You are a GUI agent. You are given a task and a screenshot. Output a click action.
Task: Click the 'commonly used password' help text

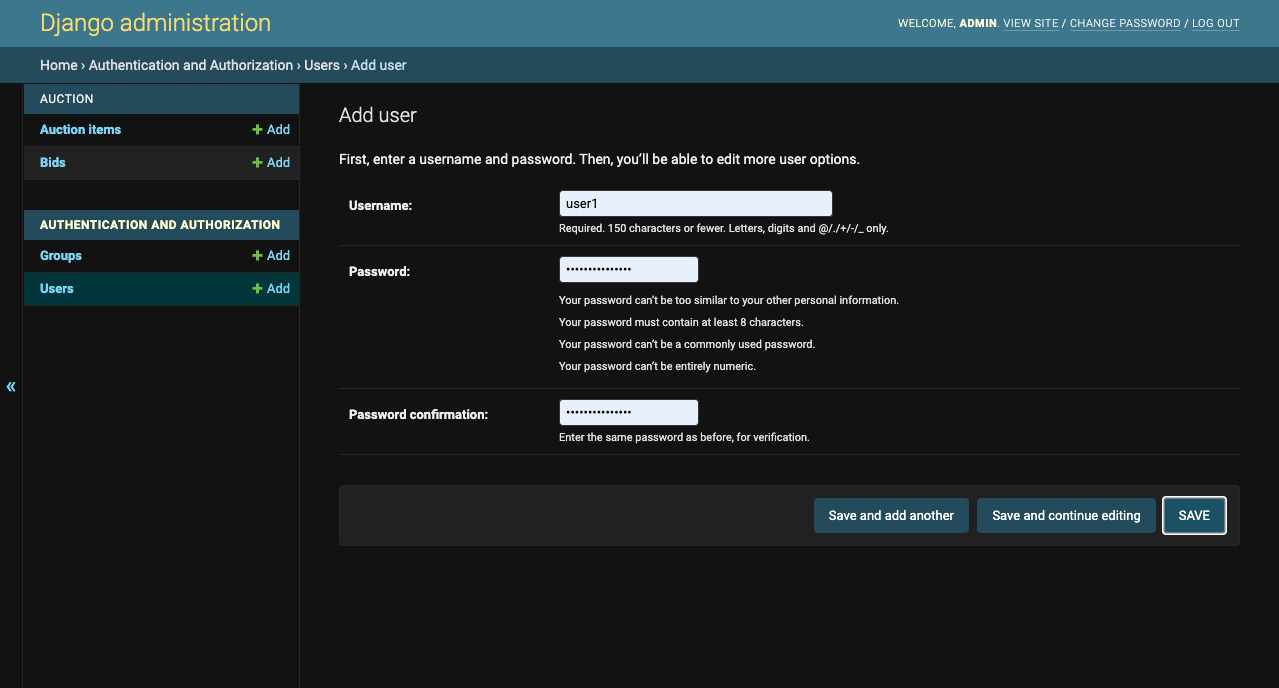(x=687, y=344)
